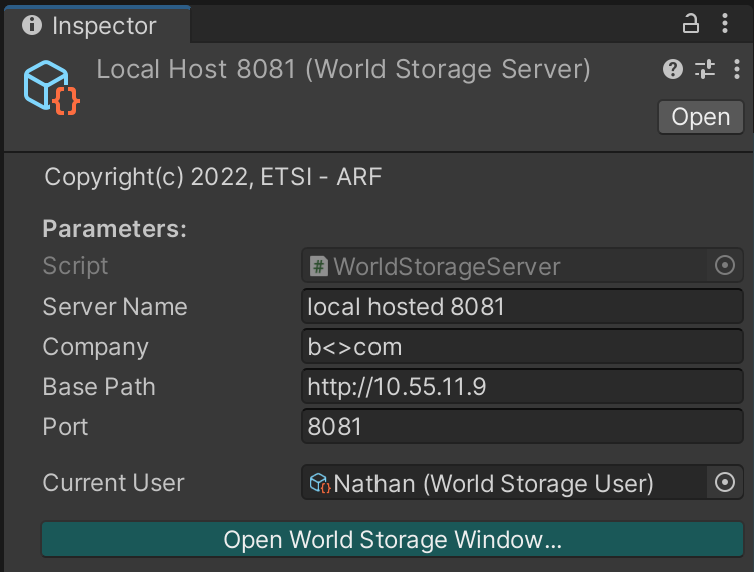Click the World Storage Server asset icon
The image size is (754, 572).
pyautogui.click(x=51, y=87)
